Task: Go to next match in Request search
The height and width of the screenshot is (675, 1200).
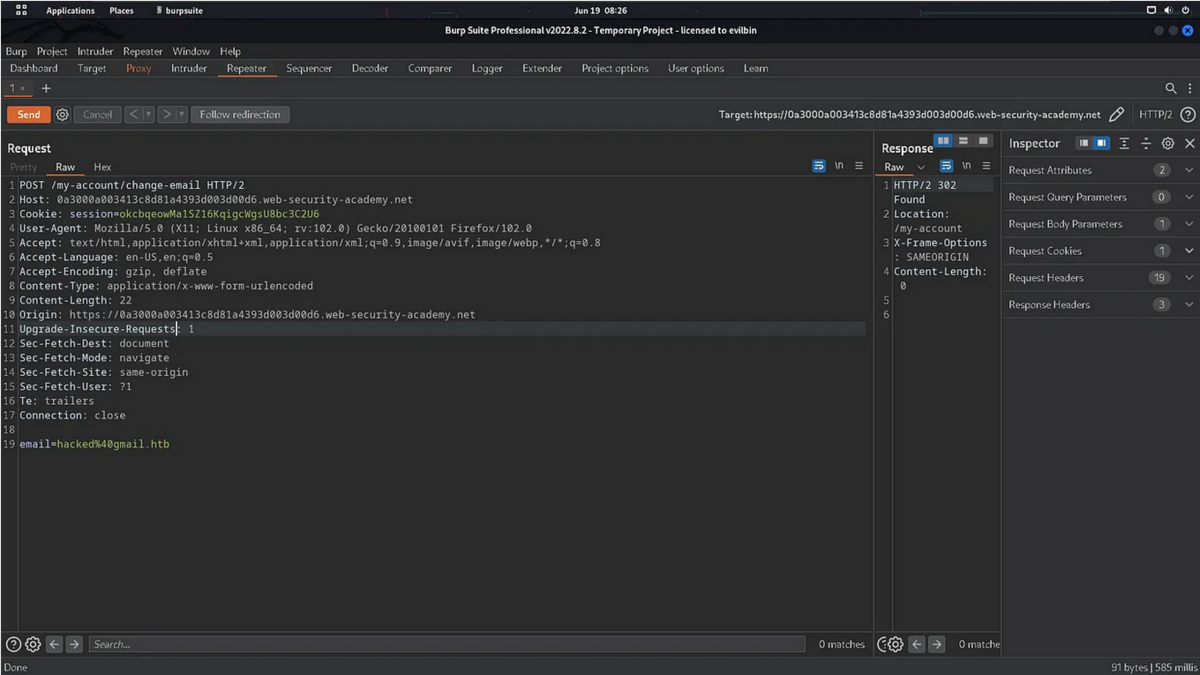Action: pyautogui.click(x=74, y=645)
